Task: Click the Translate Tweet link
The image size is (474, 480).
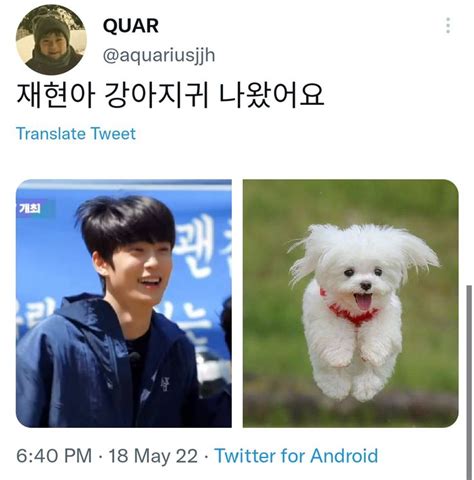Action: [x=76, y=134]
